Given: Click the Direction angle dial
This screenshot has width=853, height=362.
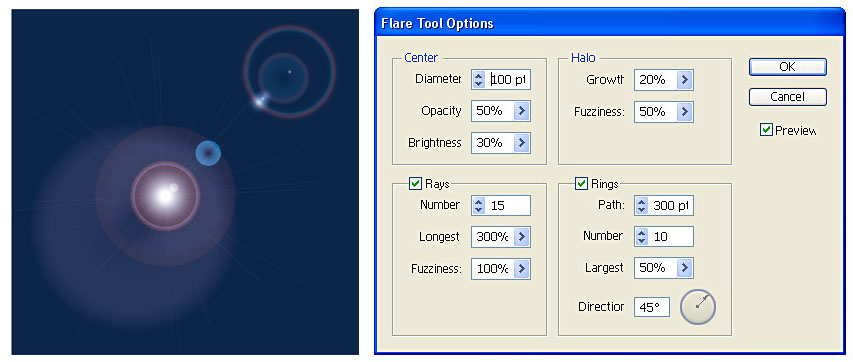Looking at the screenshot, I should 698,307.
